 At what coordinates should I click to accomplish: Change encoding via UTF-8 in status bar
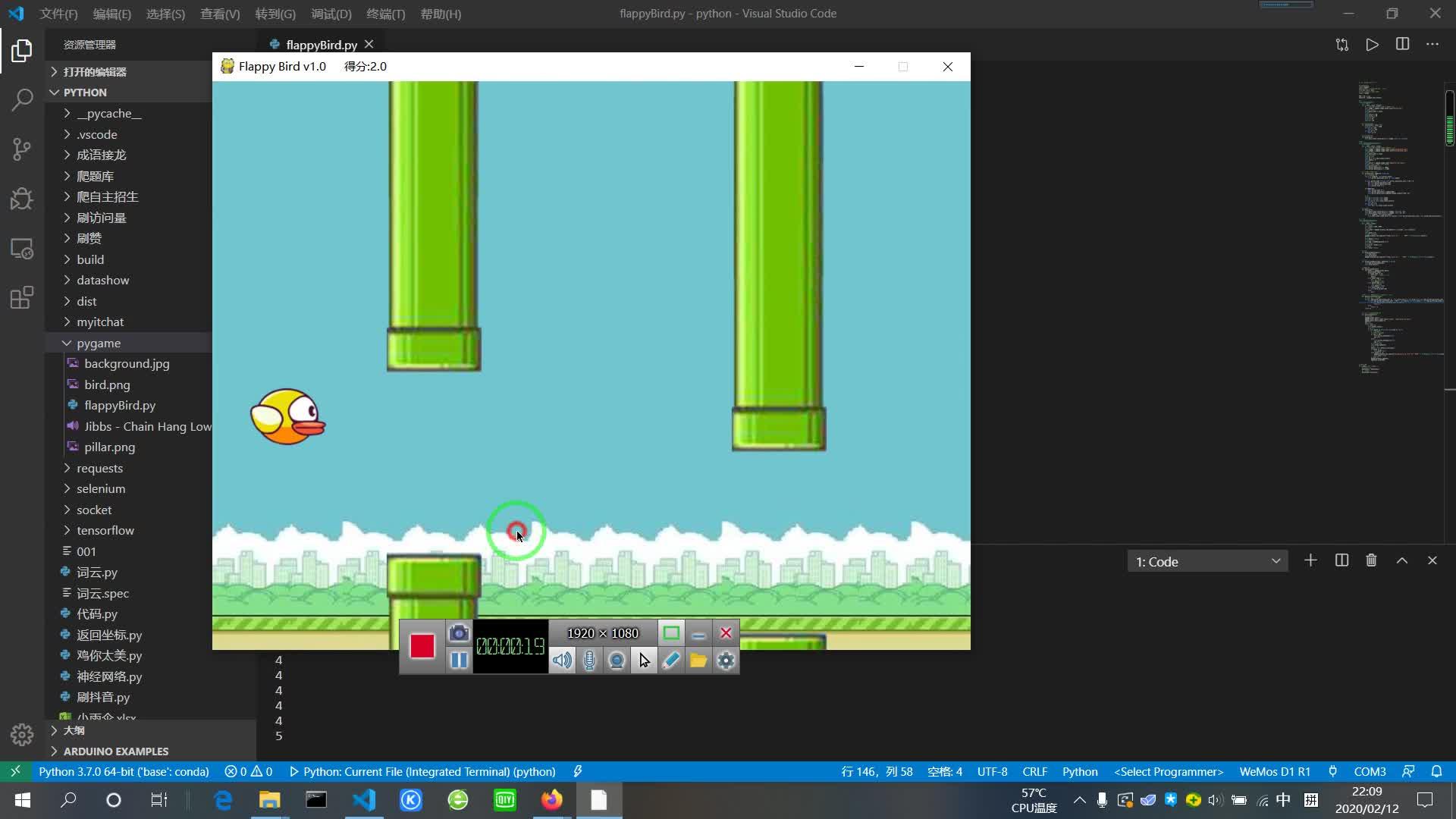[992, 771]
